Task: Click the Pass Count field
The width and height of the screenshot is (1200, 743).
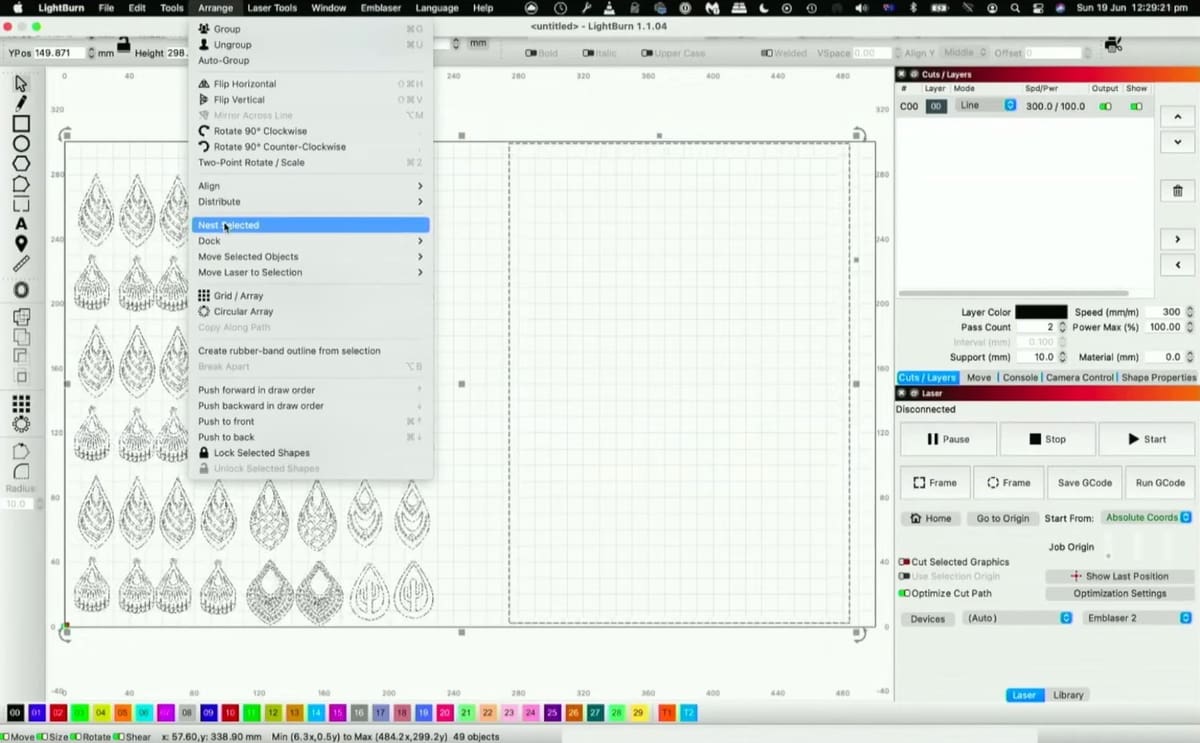Action: [x=1035, y=327]
